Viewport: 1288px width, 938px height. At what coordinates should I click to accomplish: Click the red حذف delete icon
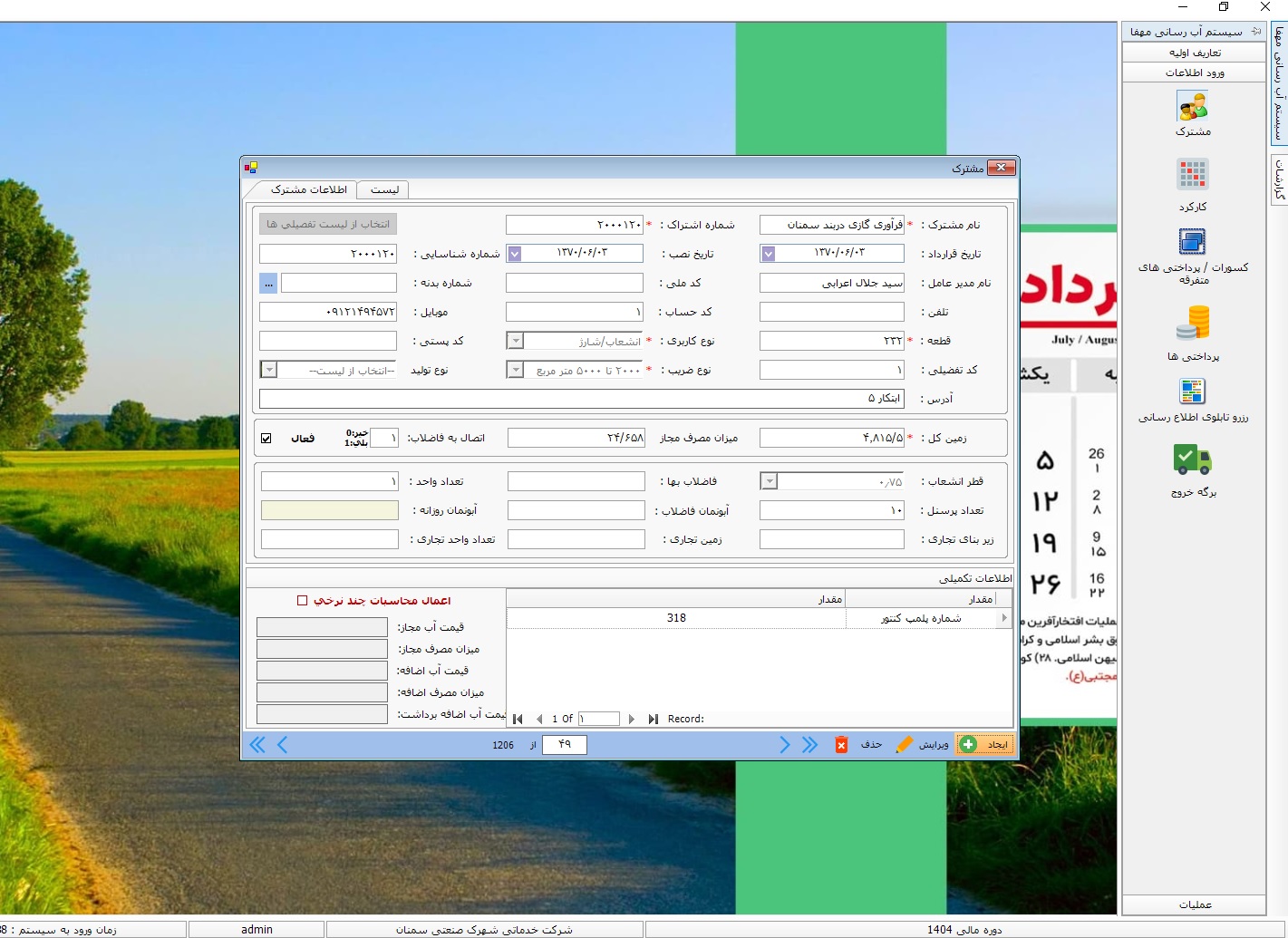[841, 745]
